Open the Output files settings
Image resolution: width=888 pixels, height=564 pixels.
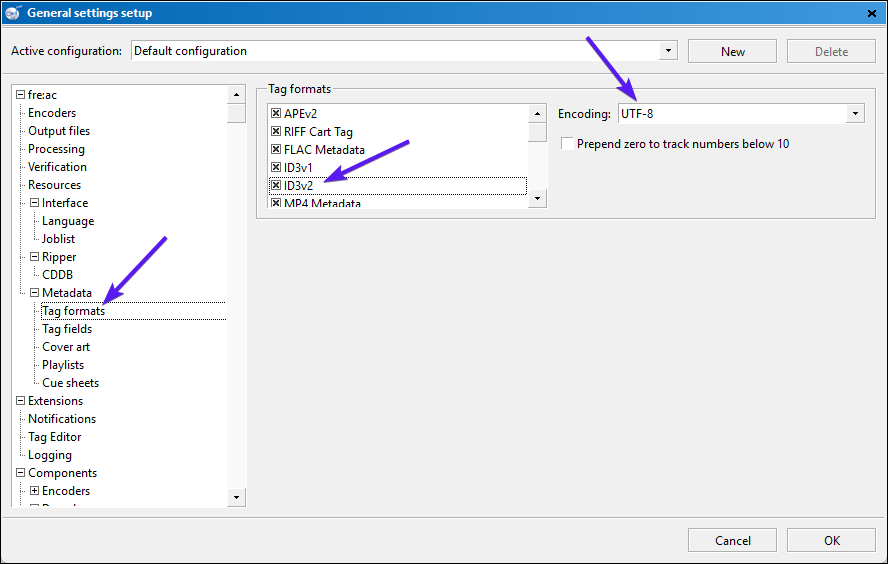[59, 131]
